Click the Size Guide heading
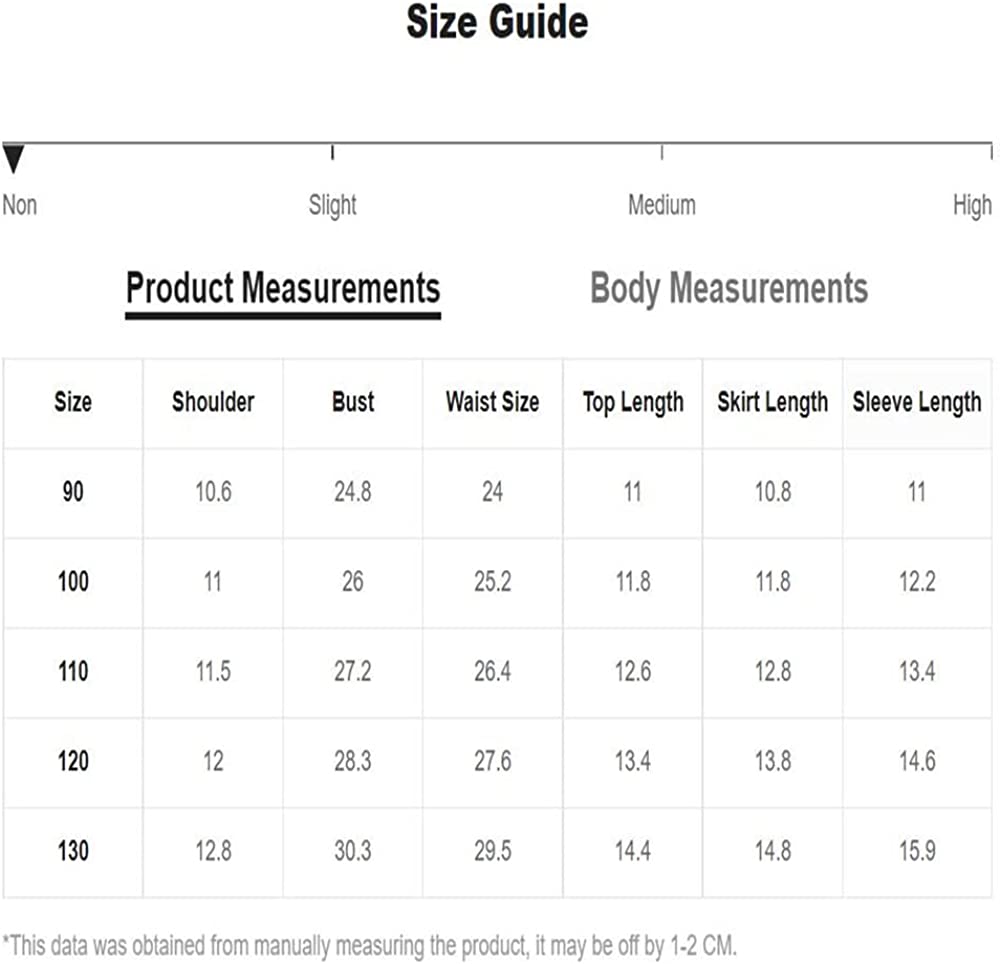This screenshot has width=1000, height=964. [x=497, y=22]
